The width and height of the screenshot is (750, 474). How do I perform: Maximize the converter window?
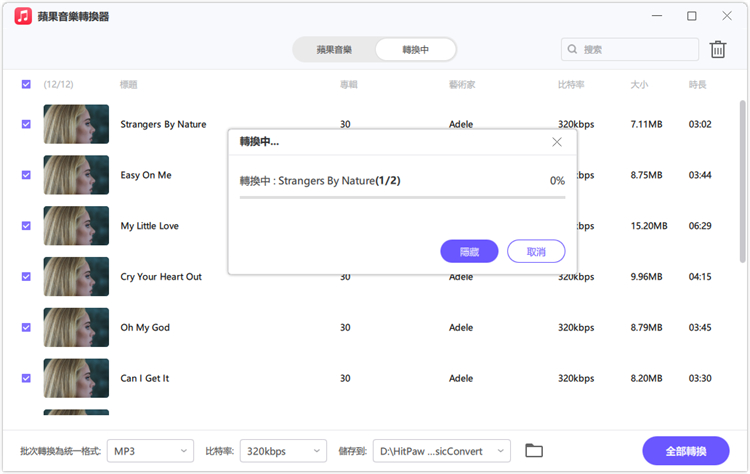click(x=692, y=16)
